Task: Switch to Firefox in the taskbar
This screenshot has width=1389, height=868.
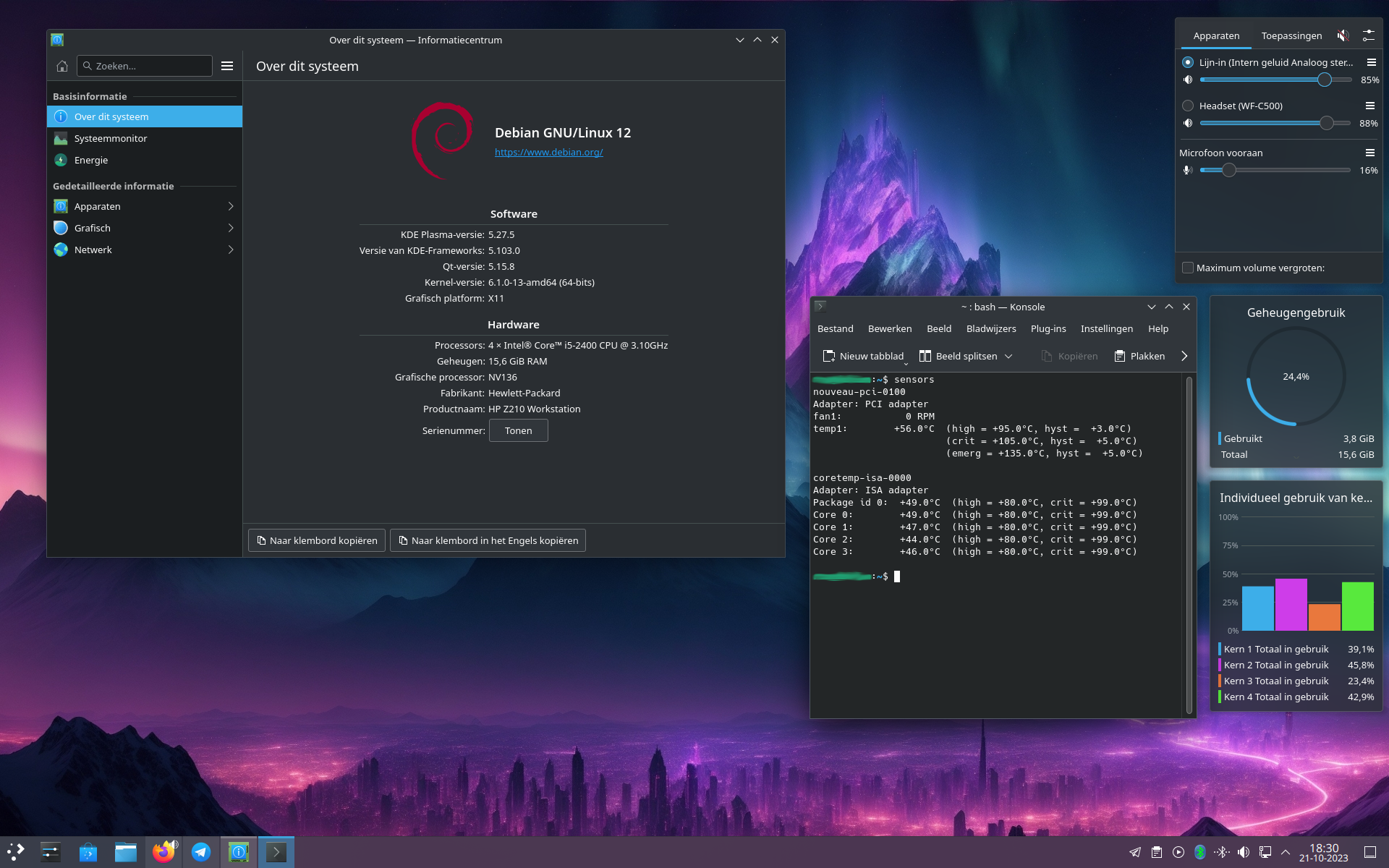Action: (x=164, y=852)
